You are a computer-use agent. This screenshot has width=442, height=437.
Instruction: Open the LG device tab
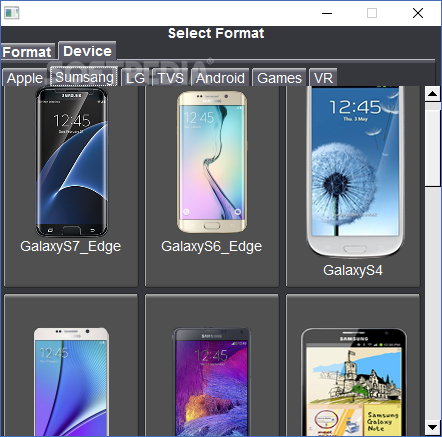(135, 78)
